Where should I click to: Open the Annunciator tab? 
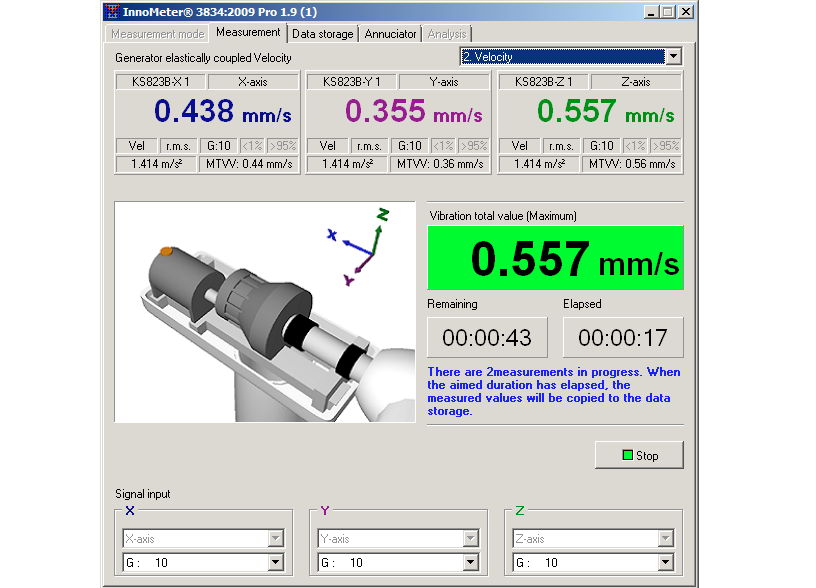tap(390, 33)
